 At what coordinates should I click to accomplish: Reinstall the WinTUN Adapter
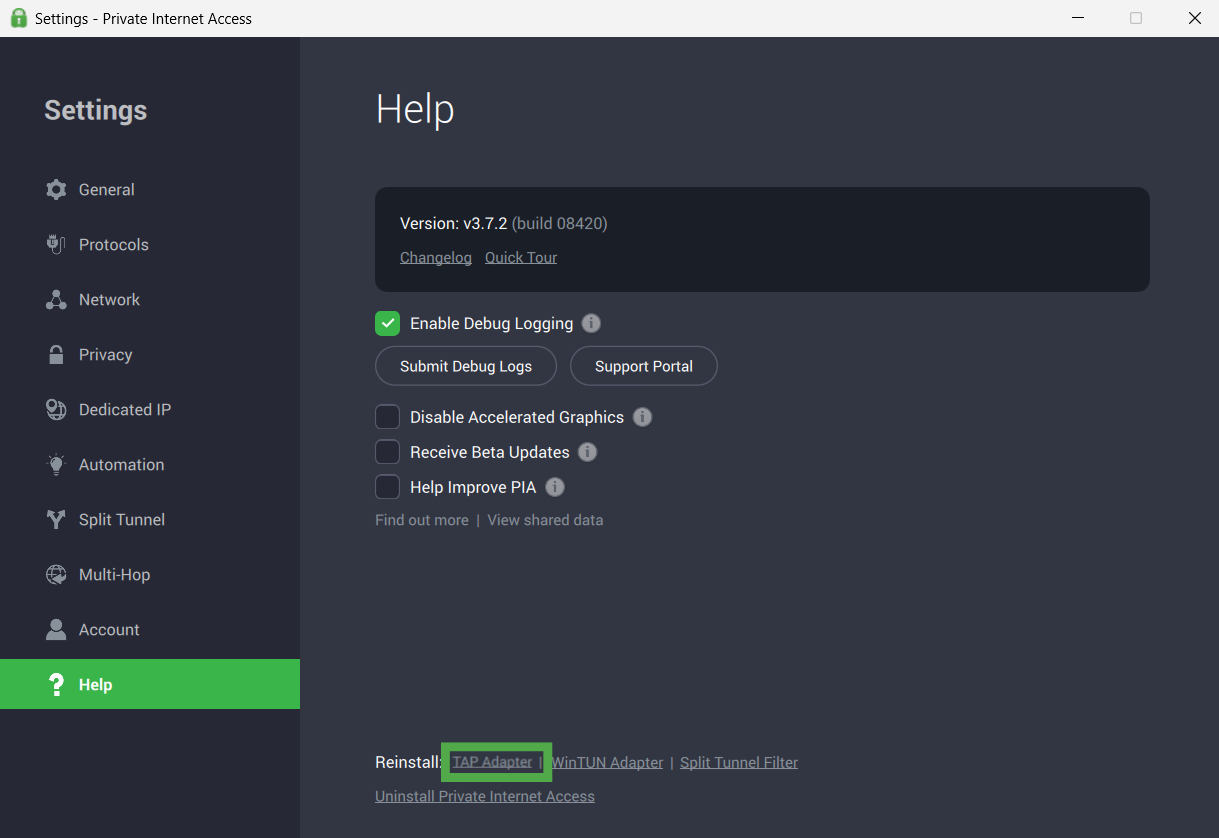pyautogui.click(x=607, y=762)
